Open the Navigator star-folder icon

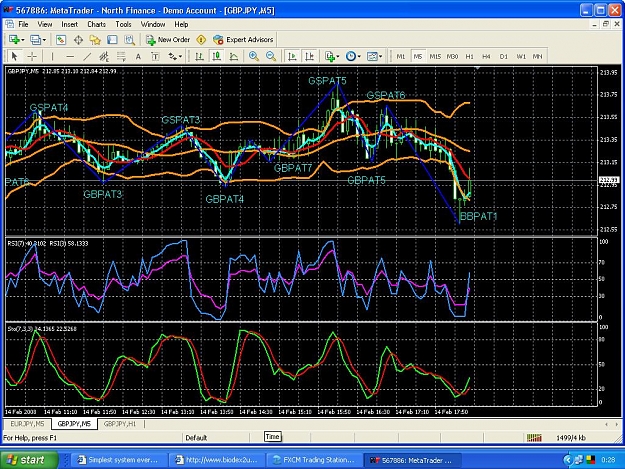click(95, 39)
